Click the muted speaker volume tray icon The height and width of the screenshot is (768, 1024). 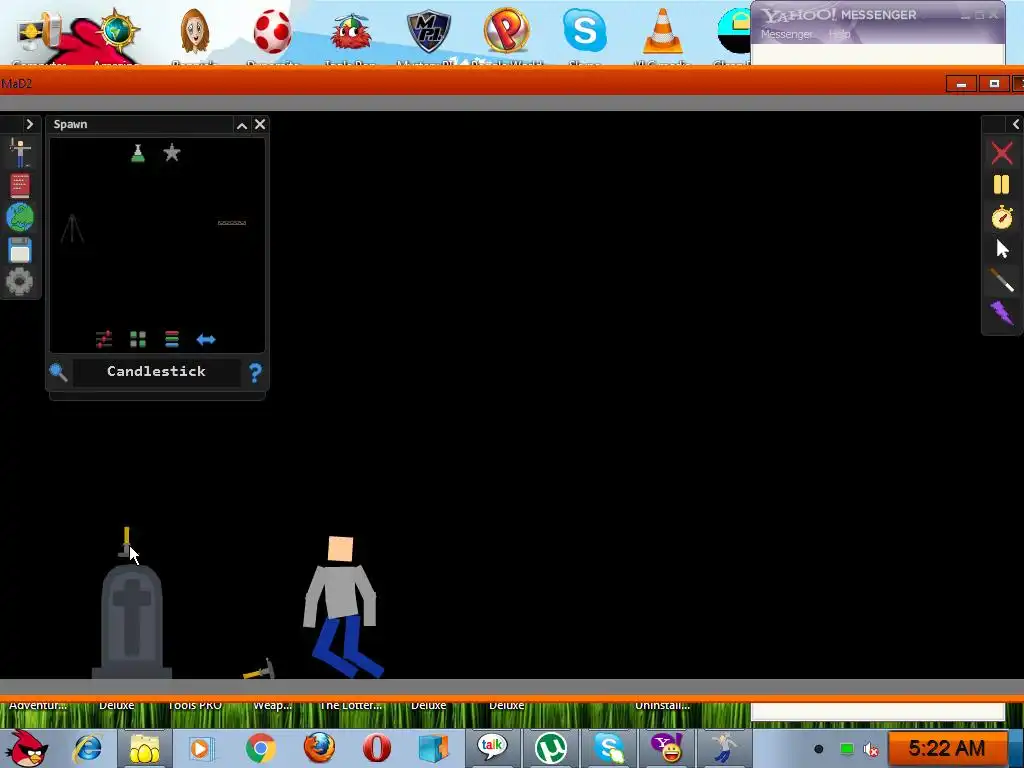(x=871, y=749)
